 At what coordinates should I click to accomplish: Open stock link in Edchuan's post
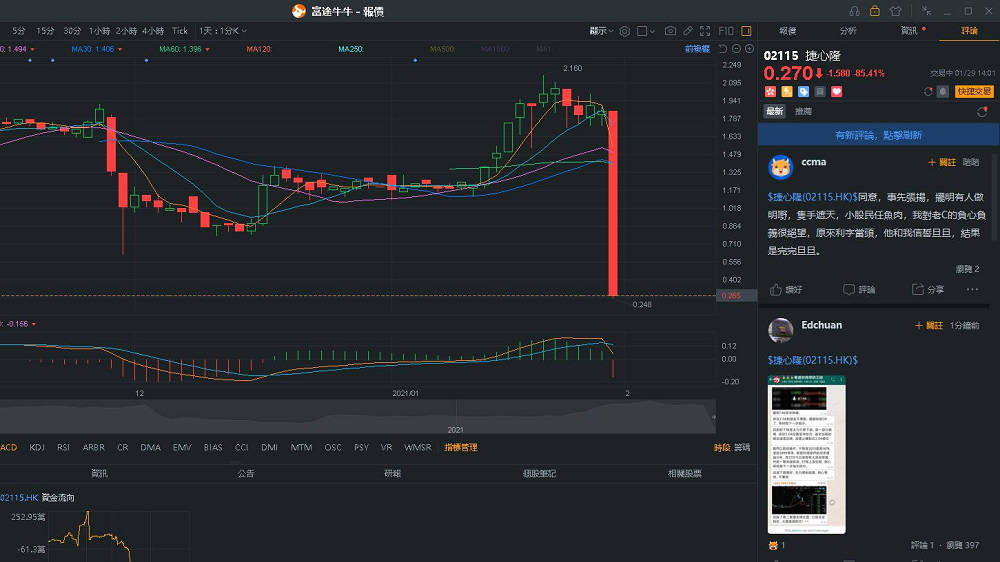tap(812, 360)
